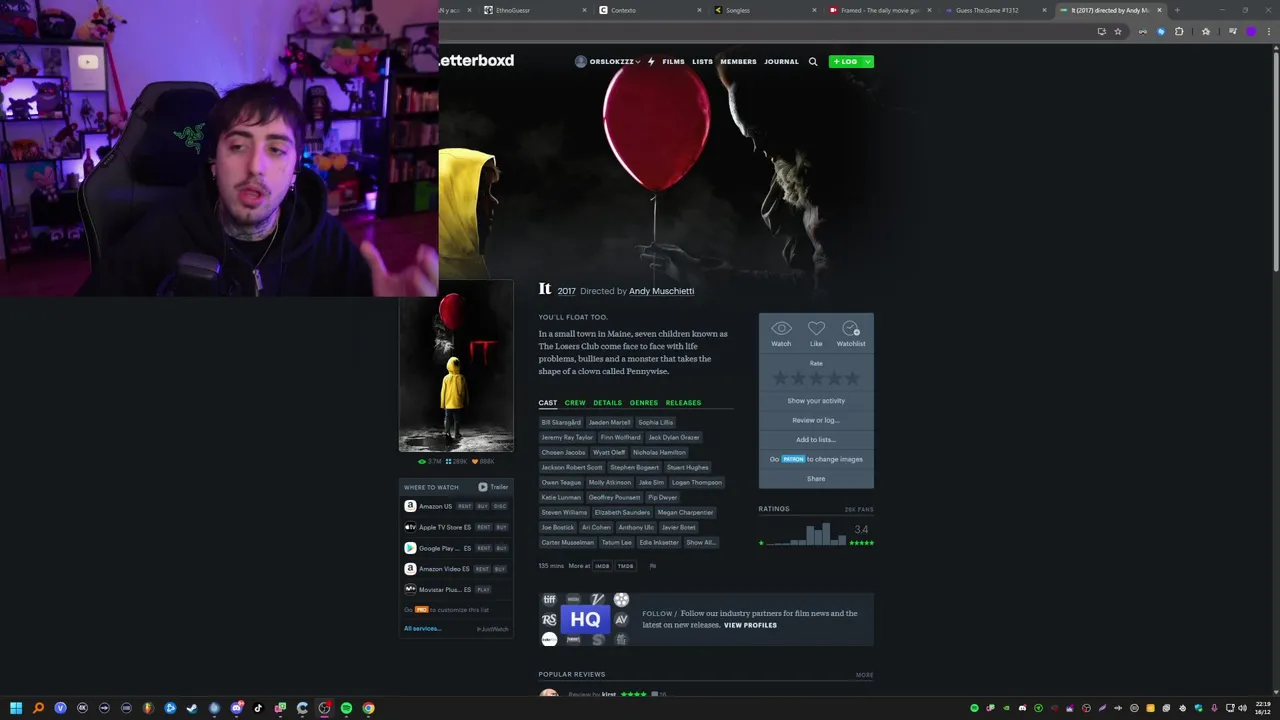Switch to the RELEASES tab
Screen dimensions: 1280x720
tap(683, 403)
